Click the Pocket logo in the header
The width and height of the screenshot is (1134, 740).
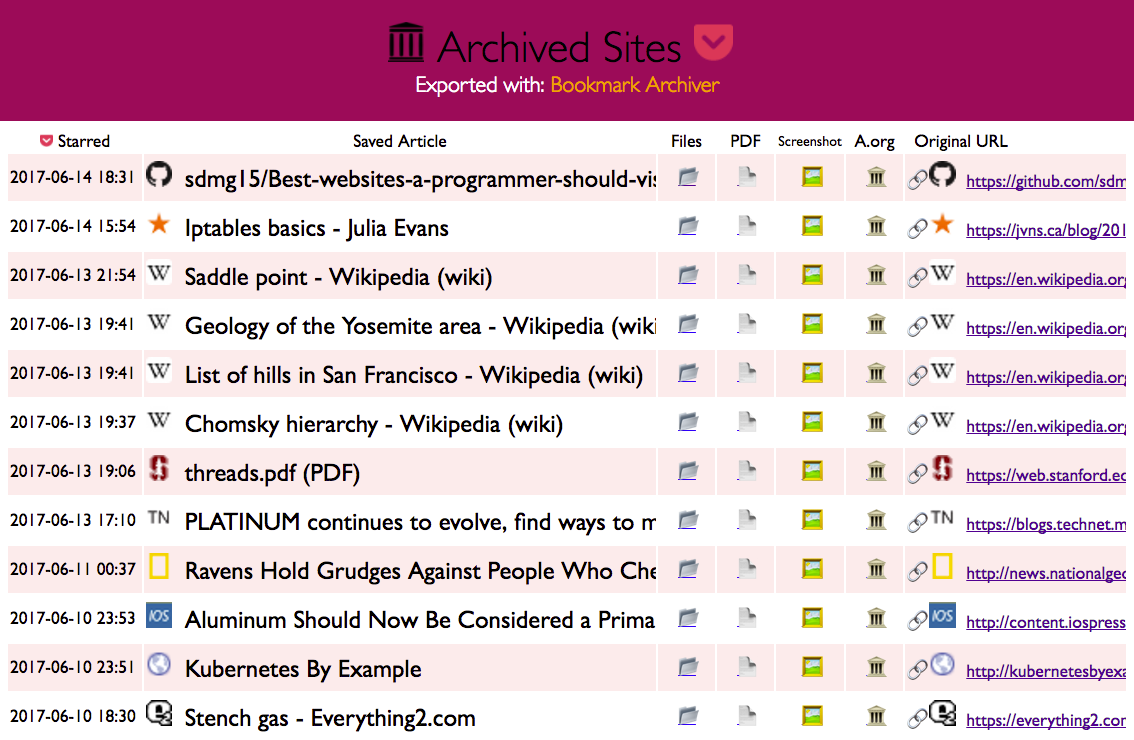(x=713, y=43)
